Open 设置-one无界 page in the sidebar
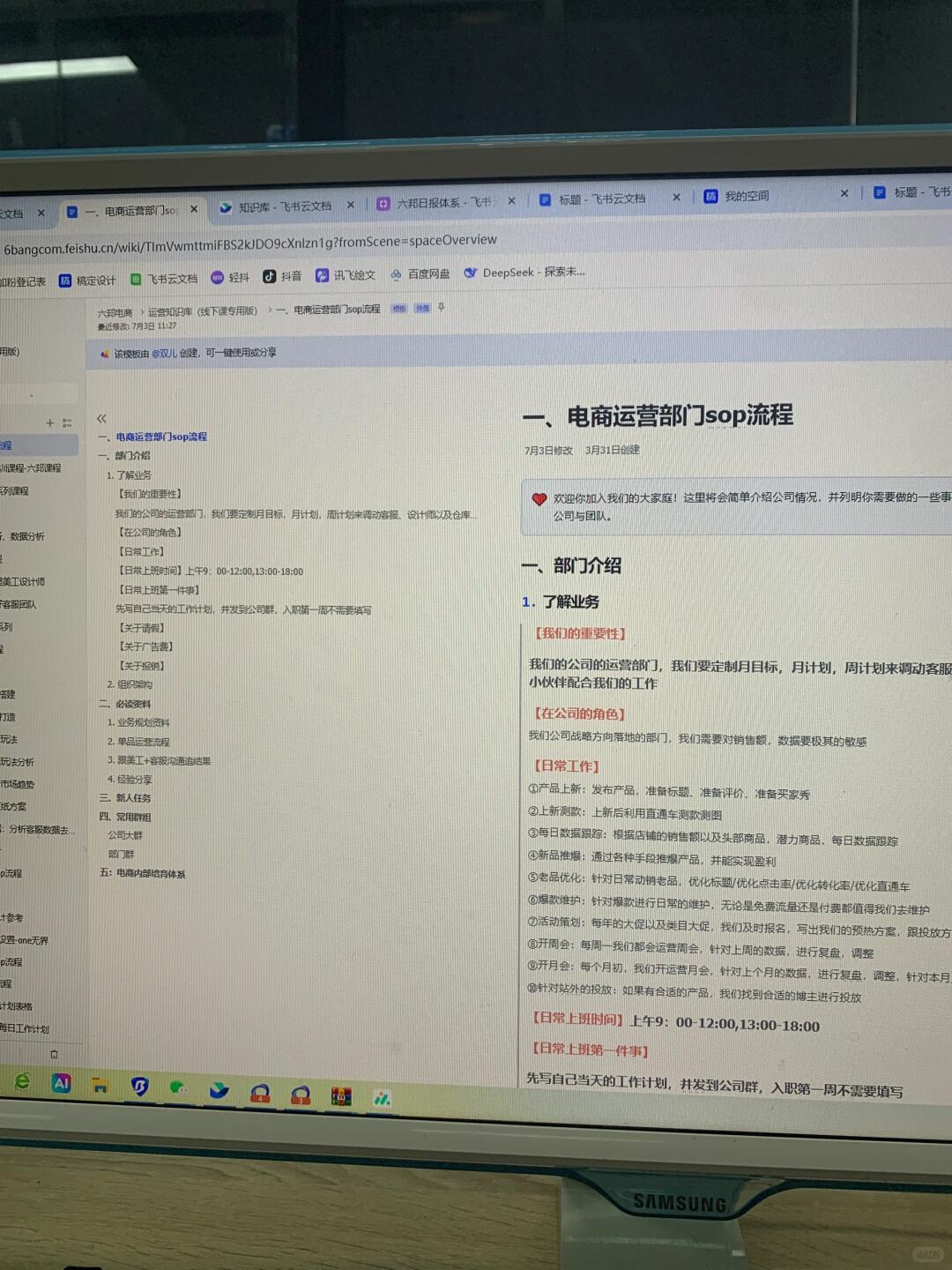Screen dimensions: 952x1270 (25, 940)
